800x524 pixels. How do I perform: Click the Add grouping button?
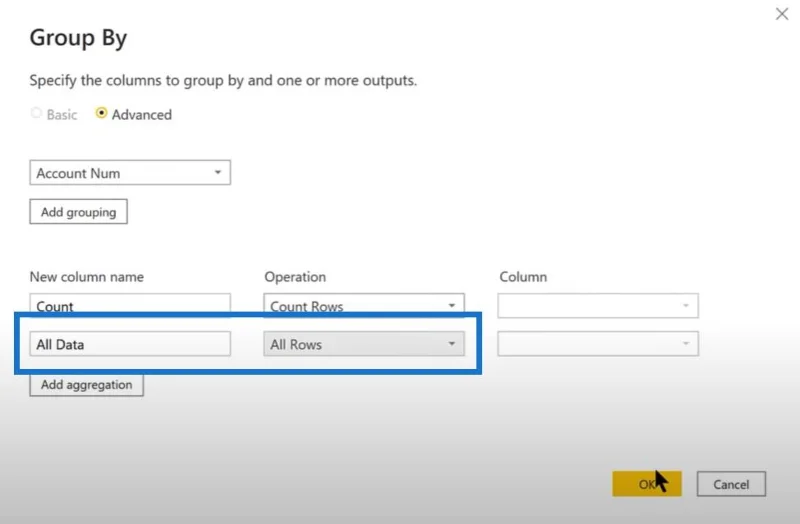click(x=79, y=212)
